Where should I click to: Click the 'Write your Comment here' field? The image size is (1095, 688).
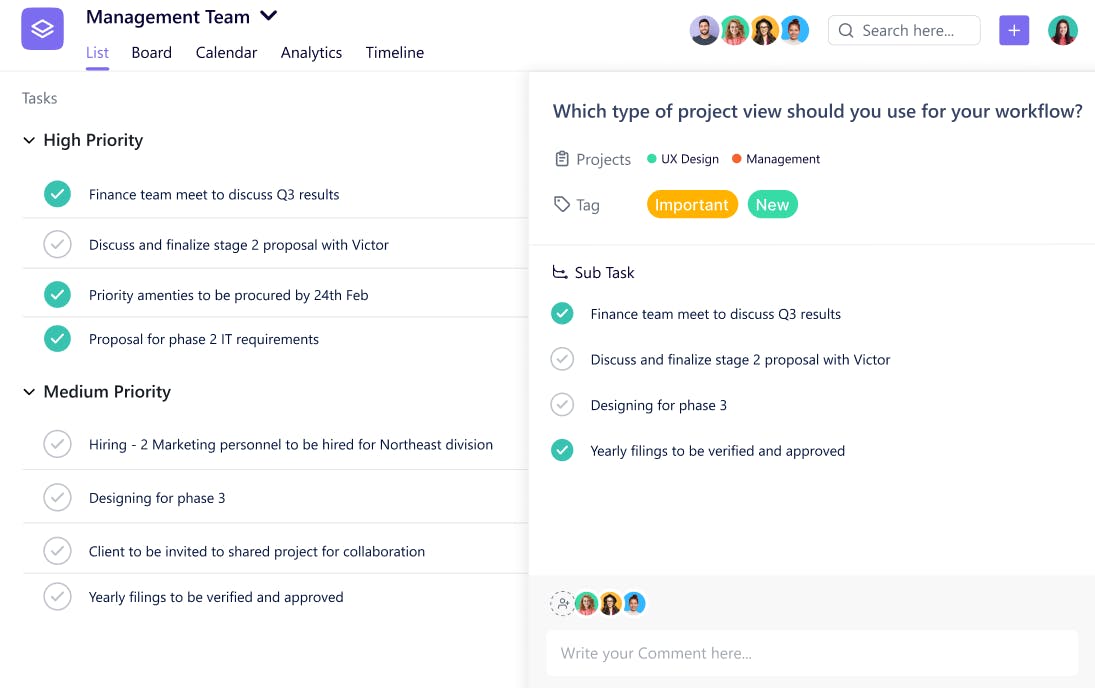pos(812,652)
